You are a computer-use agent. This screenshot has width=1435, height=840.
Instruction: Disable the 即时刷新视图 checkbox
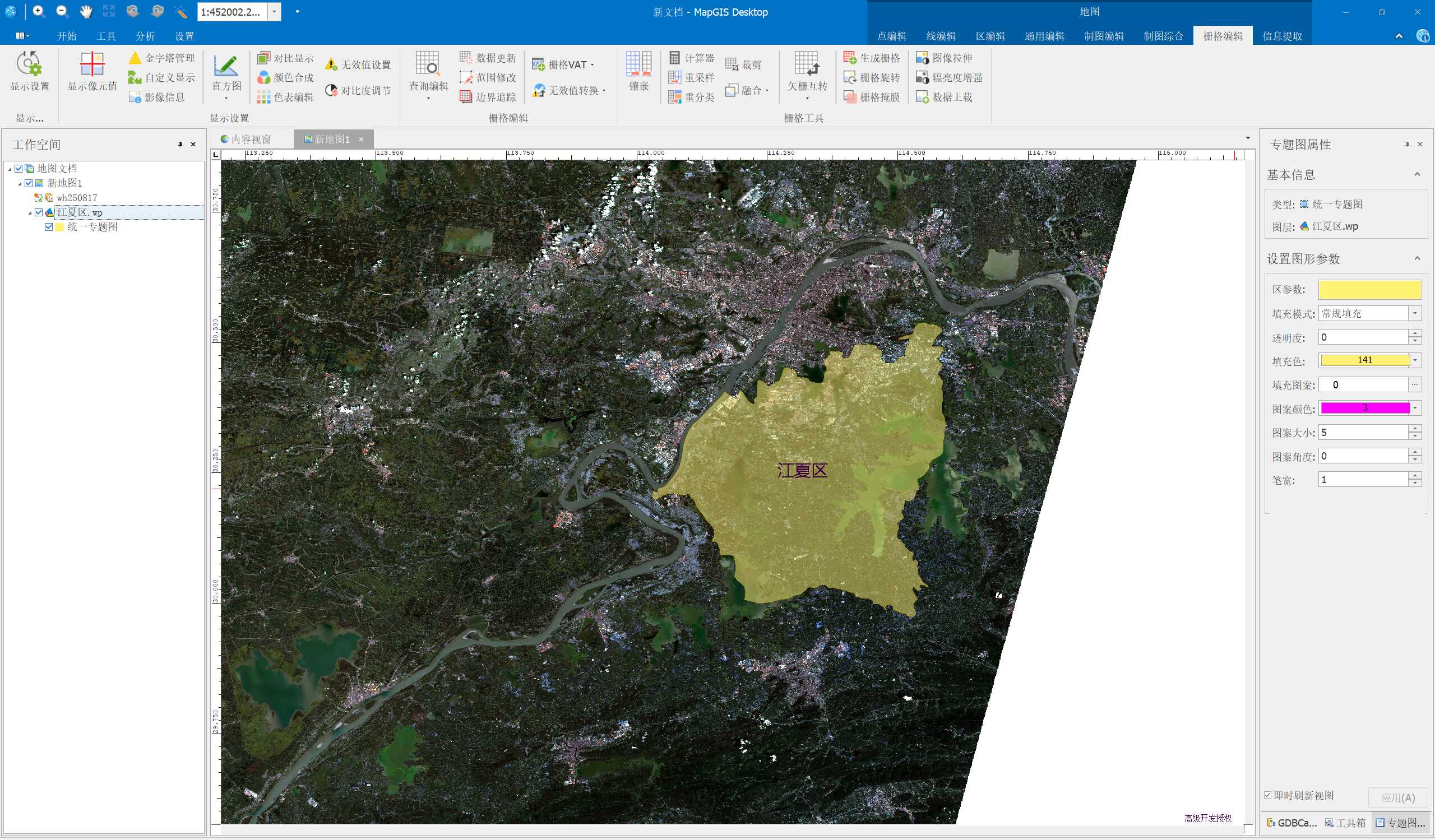click(x=1267, y=795)
